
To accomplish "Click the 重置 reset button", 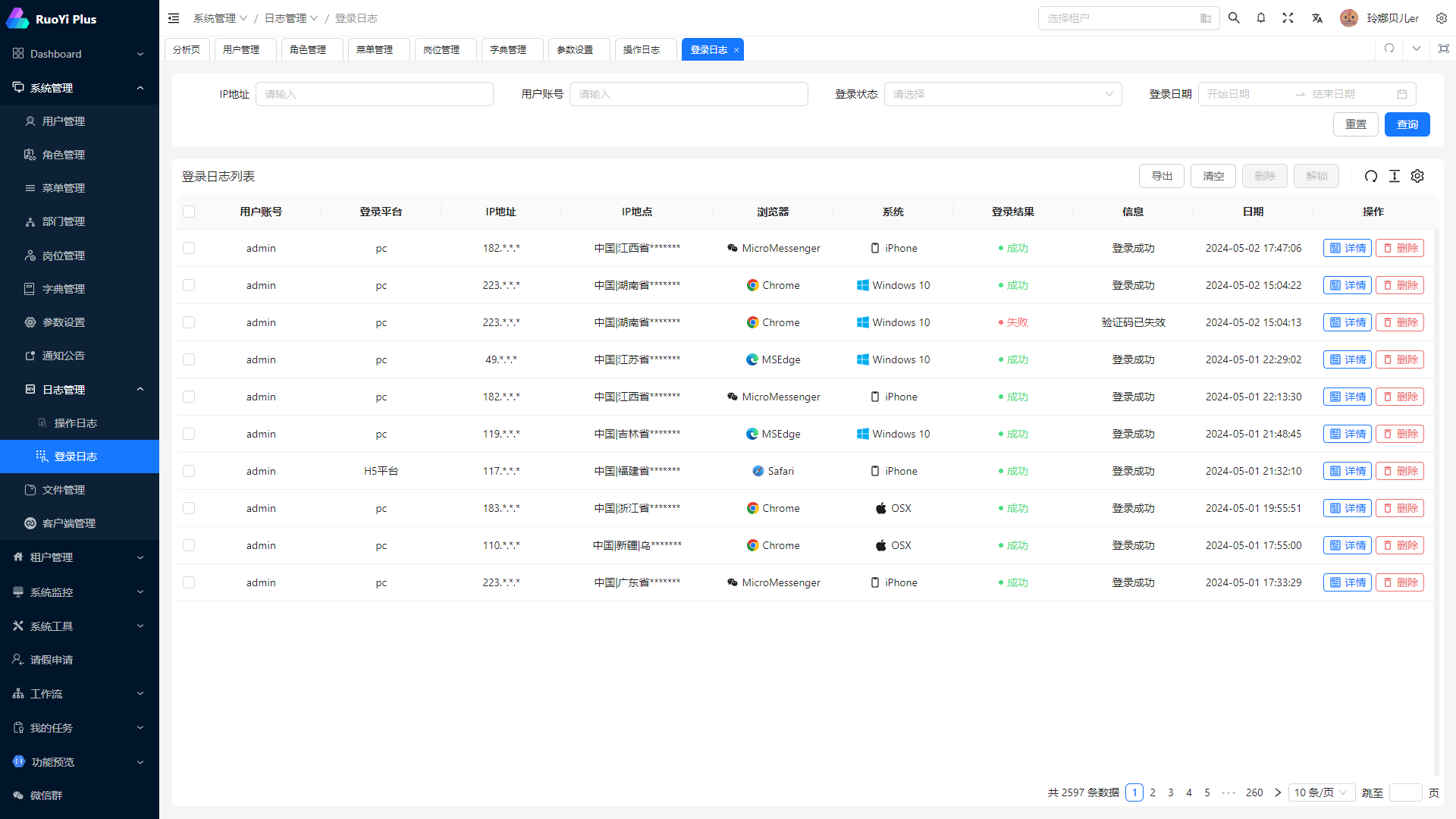I will [1356, 124].
